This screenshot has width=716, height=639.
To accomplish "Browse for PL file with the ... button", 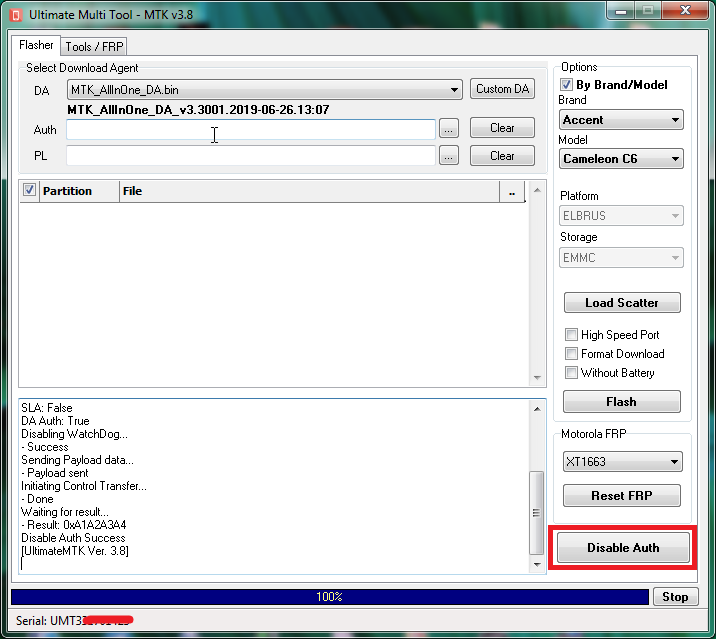I will [x=448, y=156].
